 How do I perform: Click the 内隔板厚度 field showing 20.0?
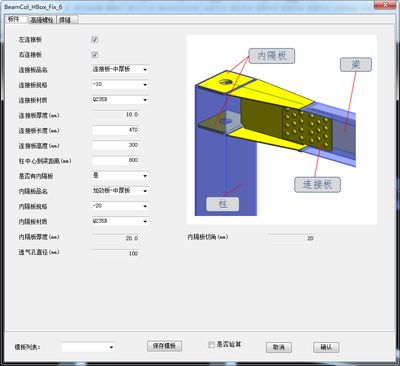115,238
